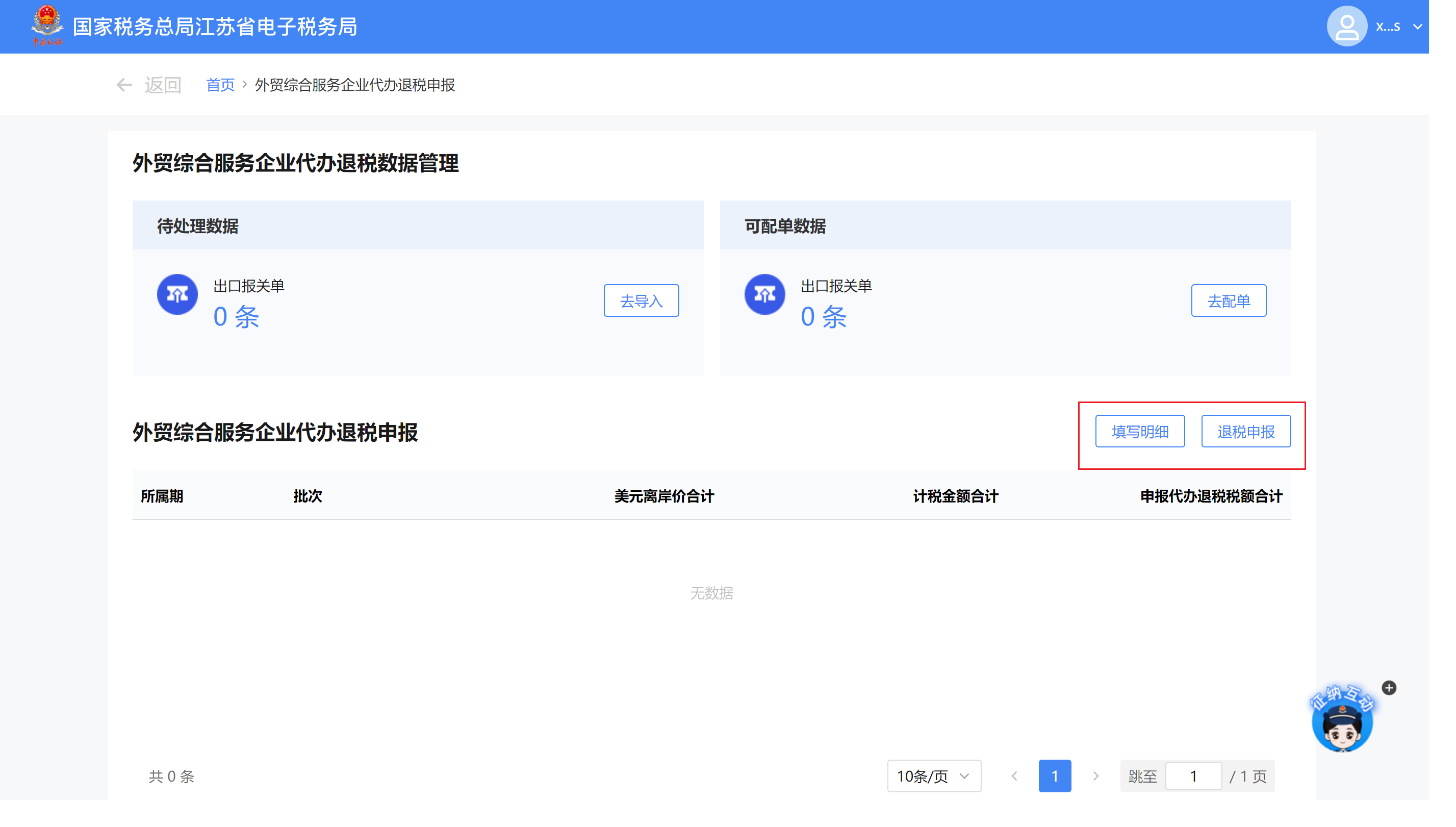Image resolution: width=1456 pixels, height=827 pixels.
Task: Click the 填写明细 button
Action: click(x=1139, y=432)
